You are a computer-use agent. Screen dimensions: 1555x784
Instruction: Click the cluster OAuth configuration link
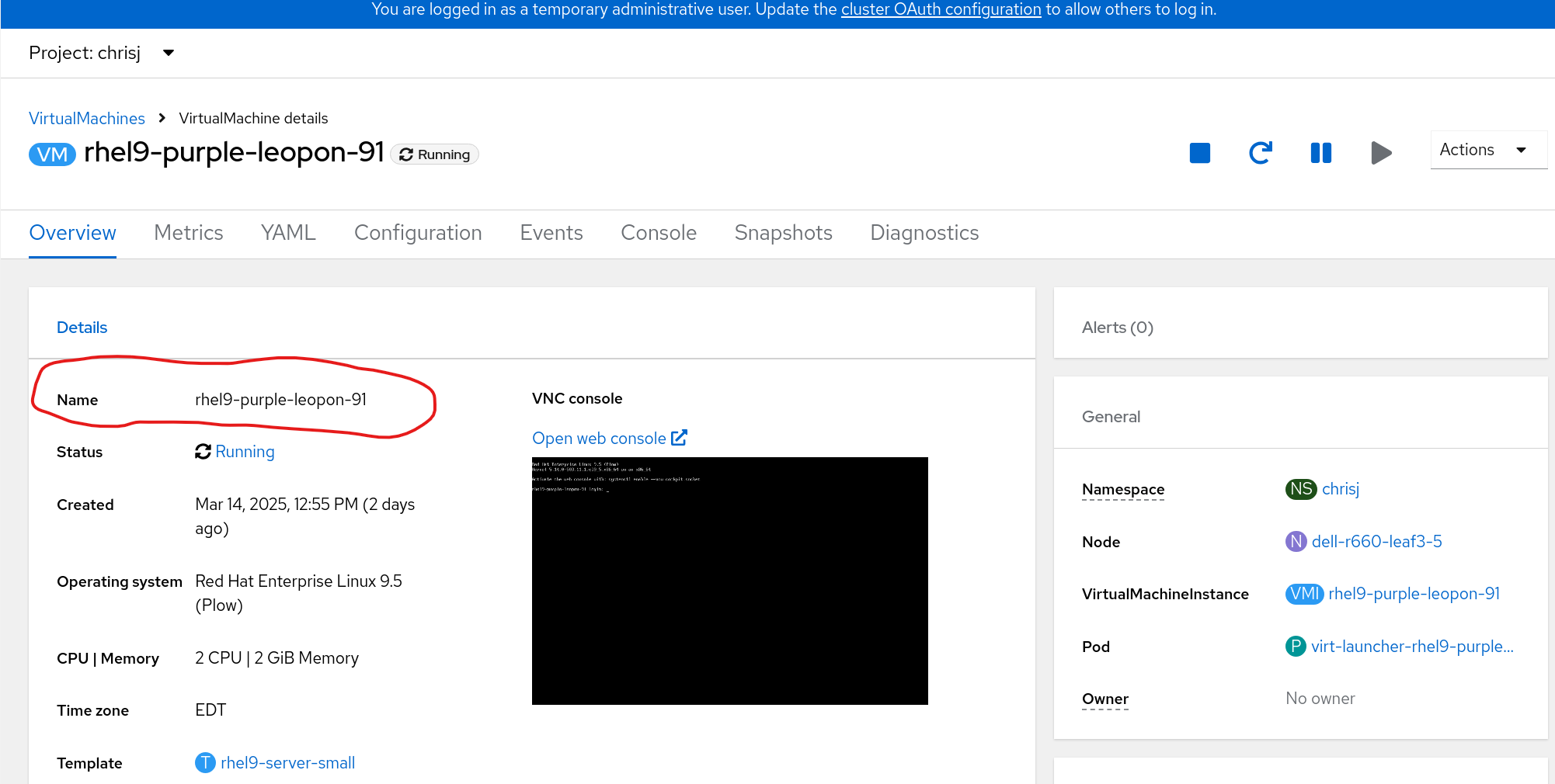[x=941, y=9]
